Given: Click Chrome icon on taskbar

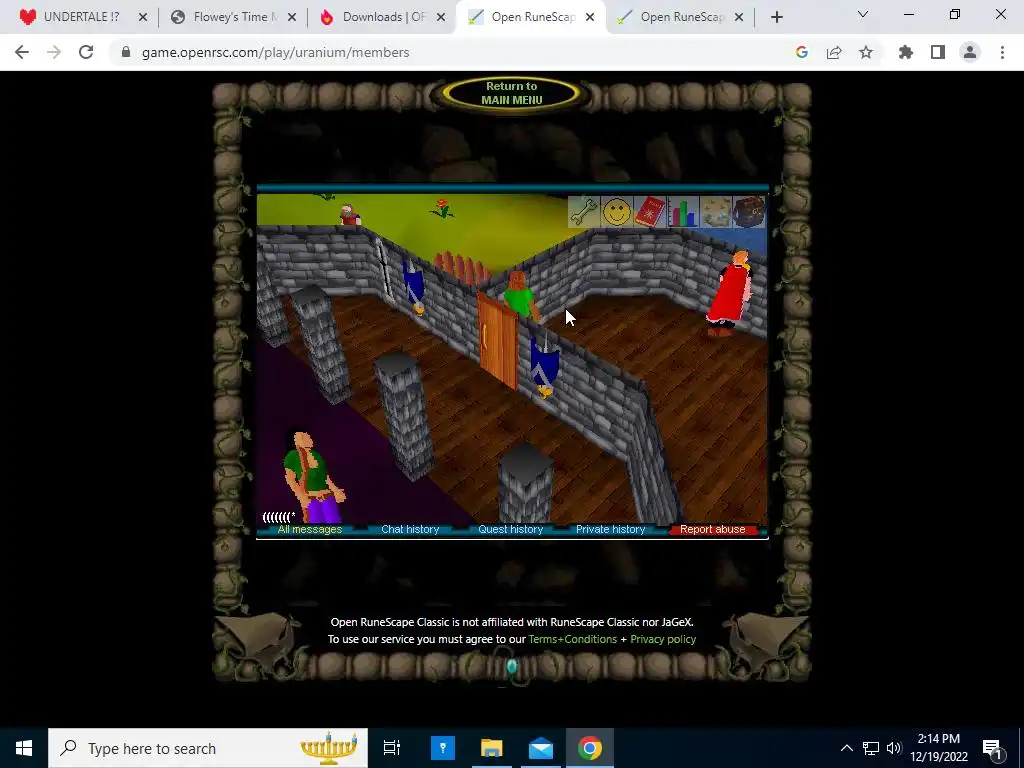Looking at the screenshot, I should [590, 748].
